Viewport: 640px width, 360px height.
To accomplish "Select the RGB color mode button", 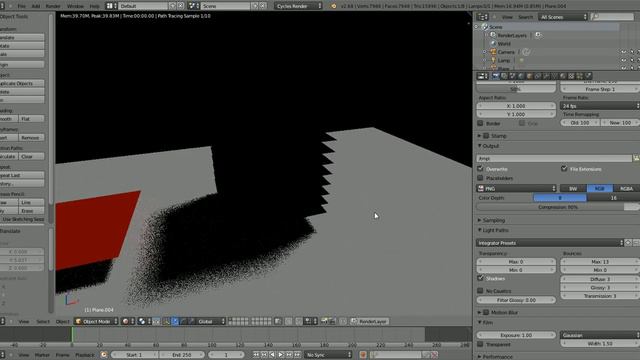I will (x=600, y=188).
